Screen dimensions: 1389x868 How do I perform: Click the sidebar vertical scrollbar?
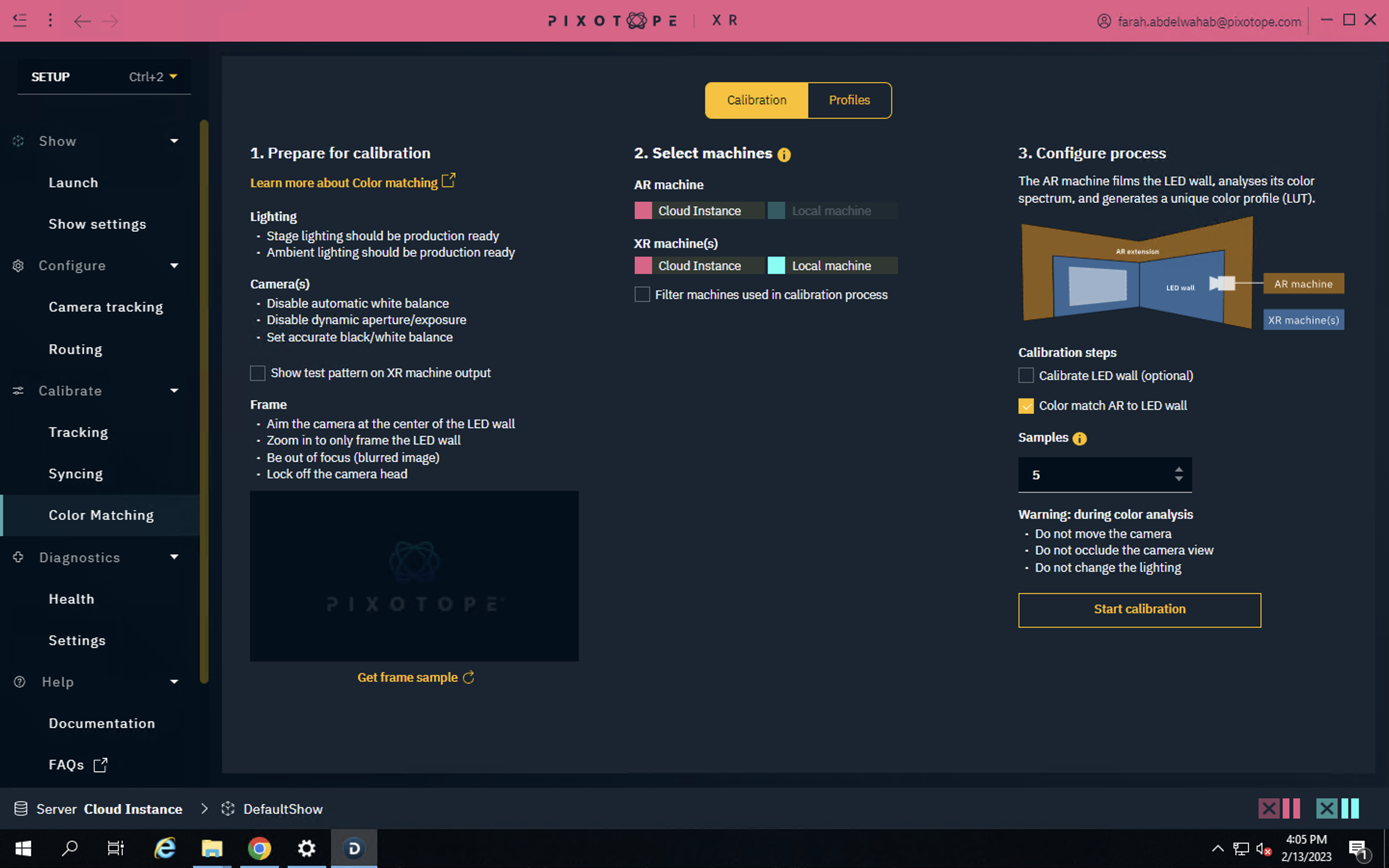coord(204,402)
